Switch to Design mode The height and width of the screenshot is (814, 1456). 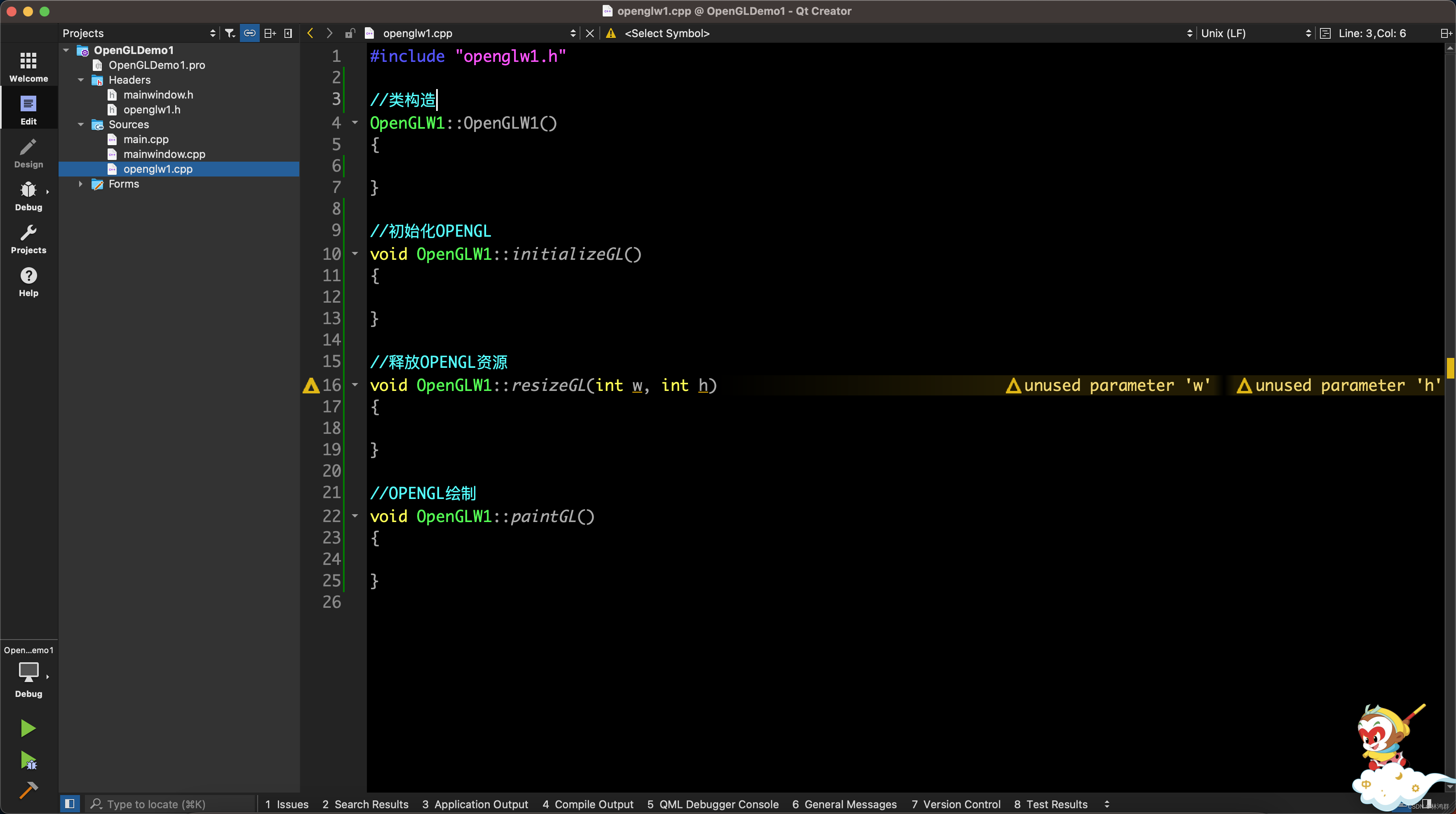(28, 154)
